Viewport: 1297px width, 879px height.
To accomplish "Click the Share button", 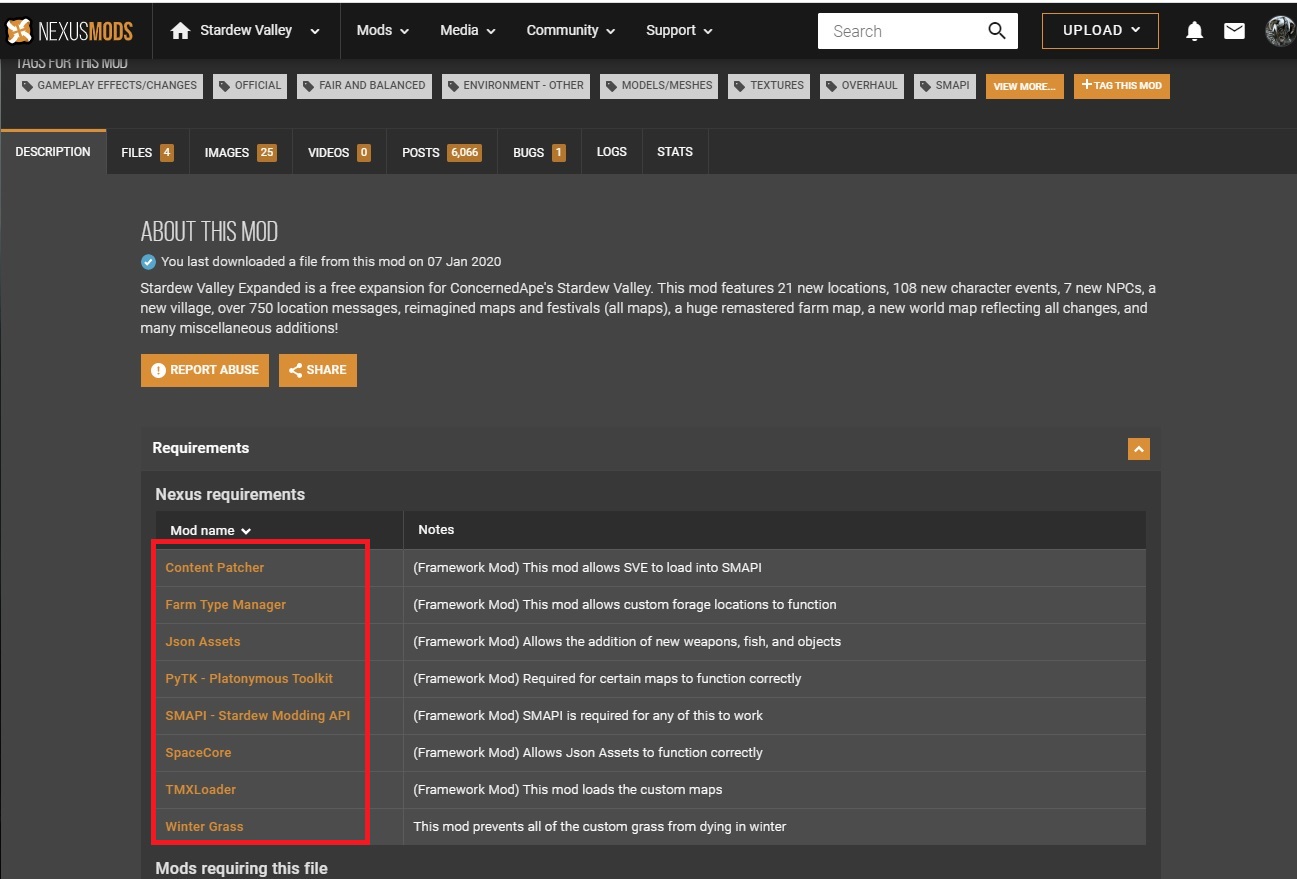I will [318, 370].
